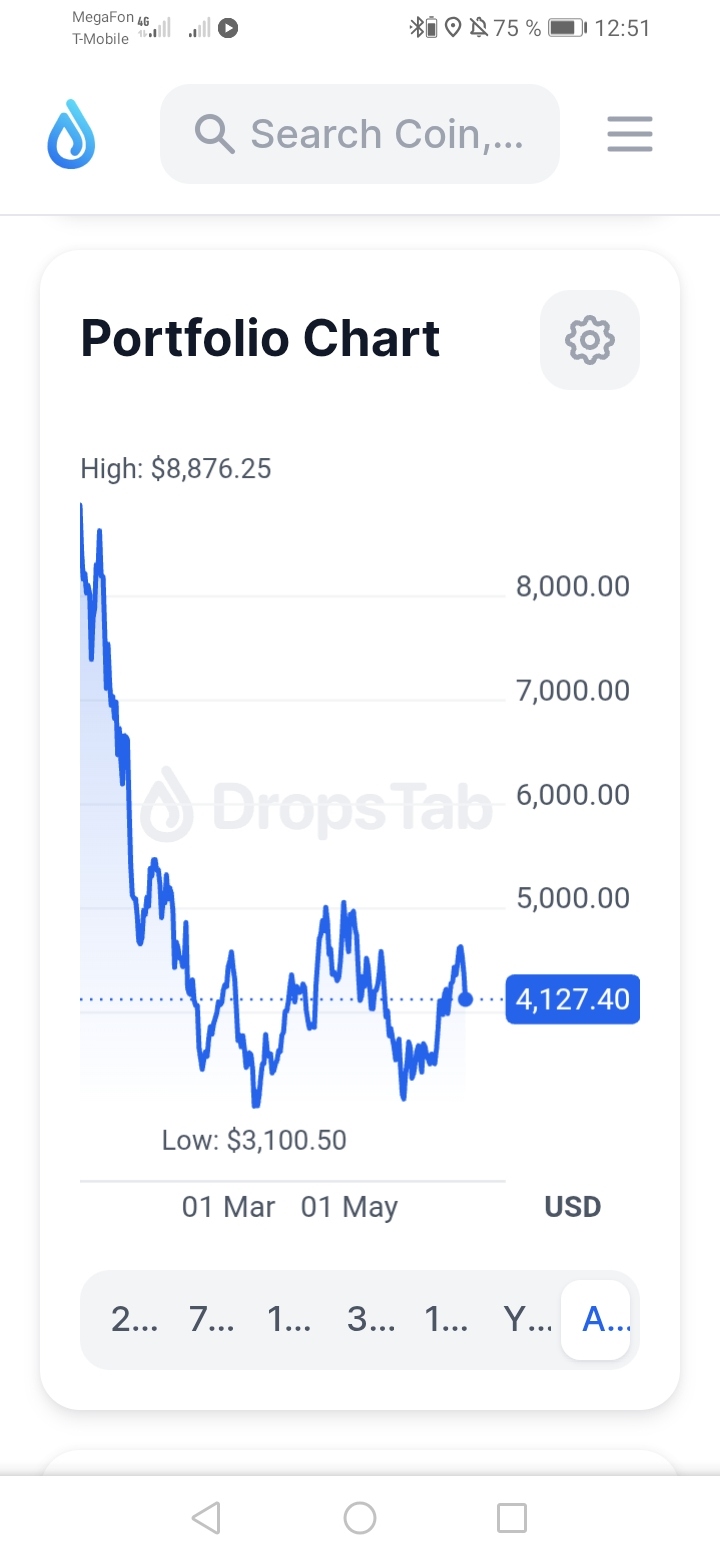Image resolution: width=720 pixels, height=1560 pixels.
Task: Pick the '1...' tab just before 'Y...'
Action: (447, 1320)
